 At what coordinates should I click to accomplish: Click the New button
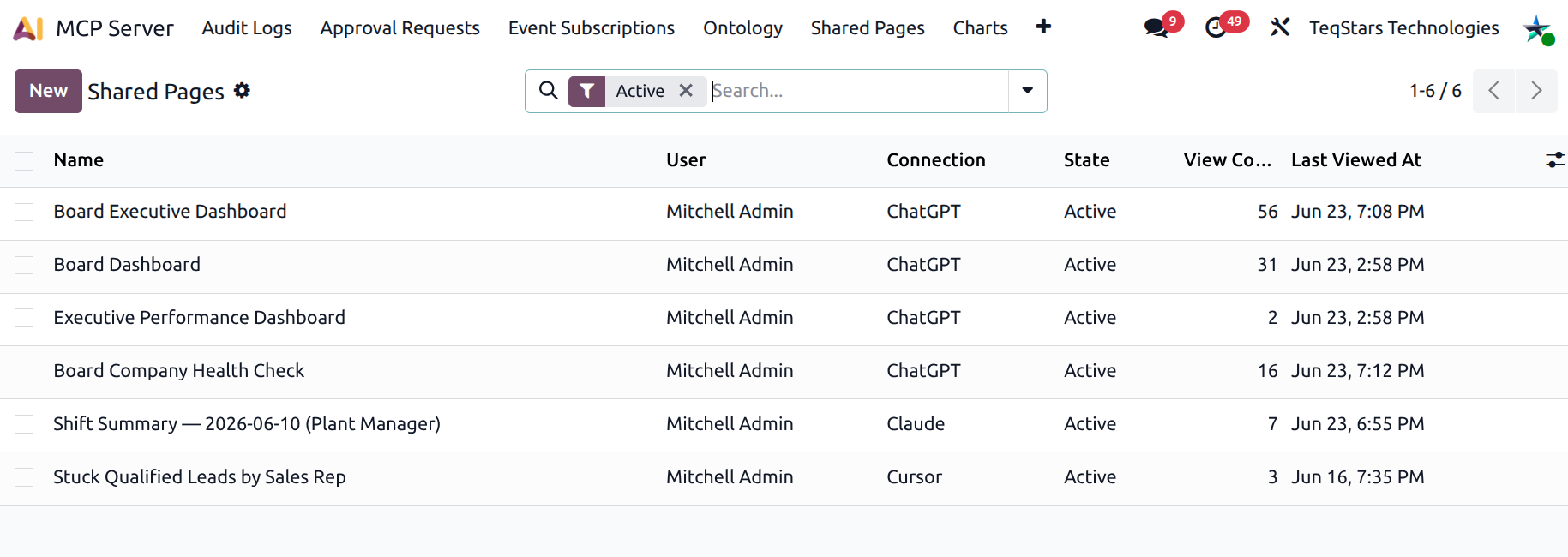(x=48, y=91)
